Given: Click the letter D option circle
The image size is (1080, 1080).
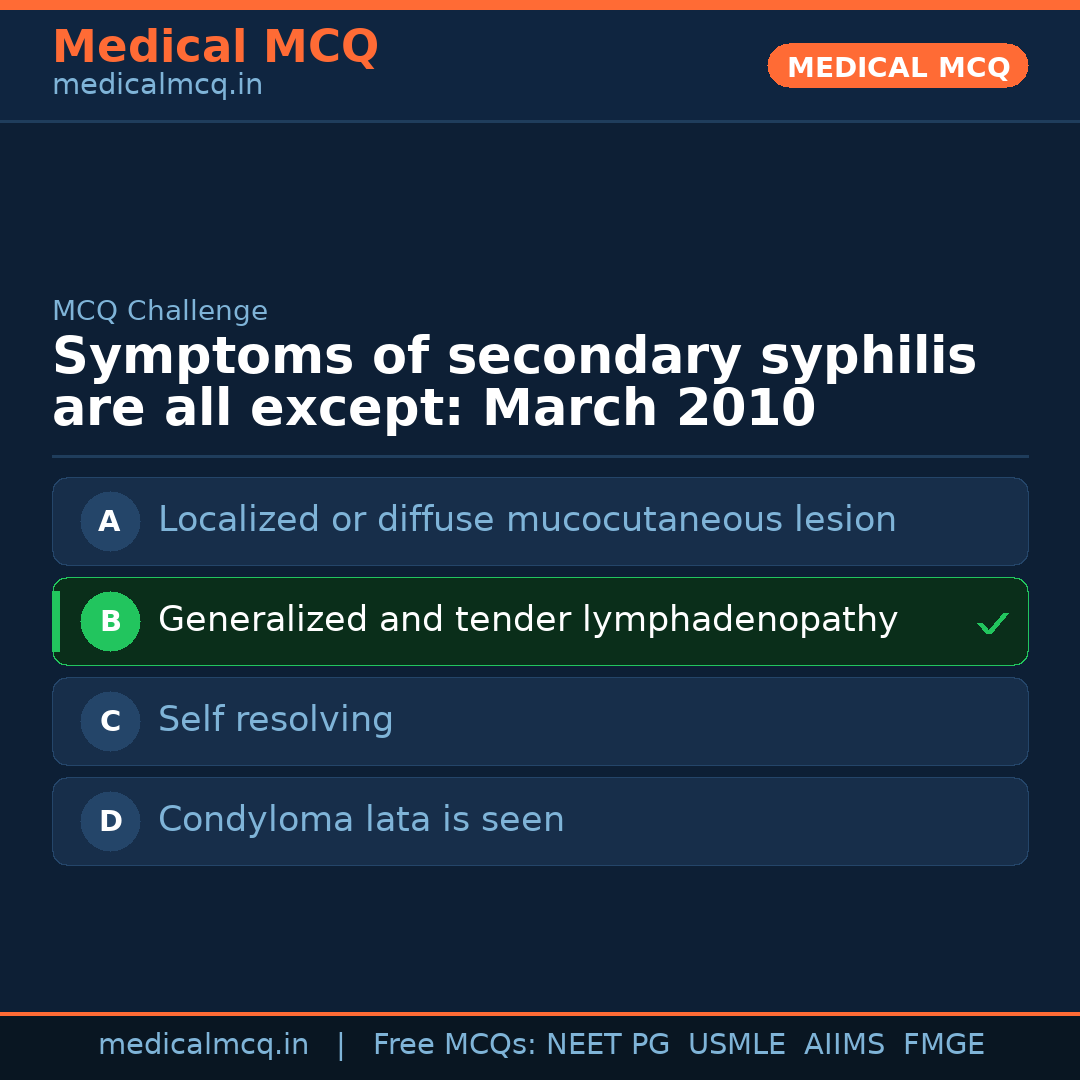Looking at the screenshot, I should click(x=110, y=821).
